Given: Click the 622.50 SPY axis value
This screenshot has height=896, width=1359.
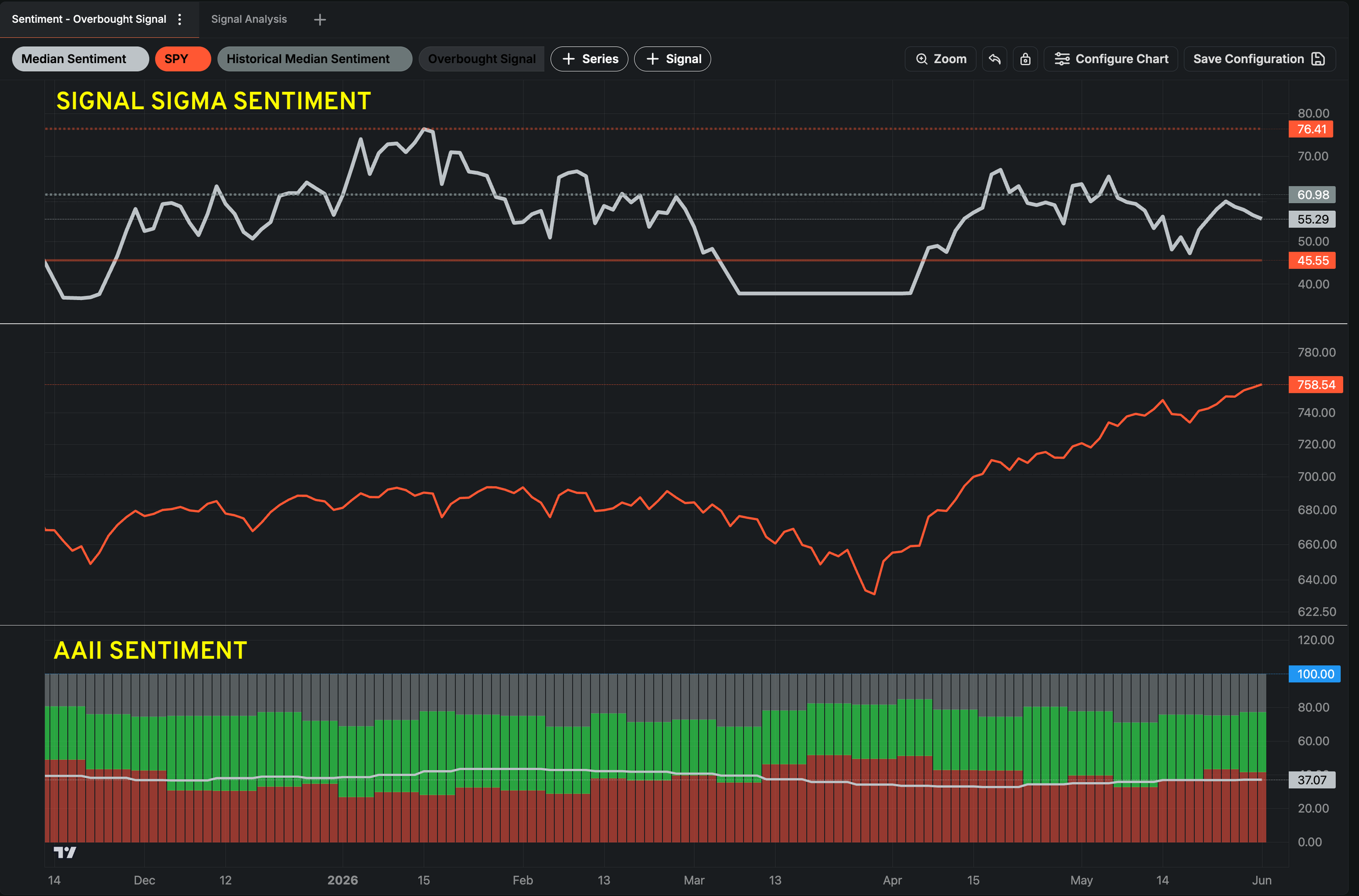Looking at the screenshot, I should [x=1317, y=612].
